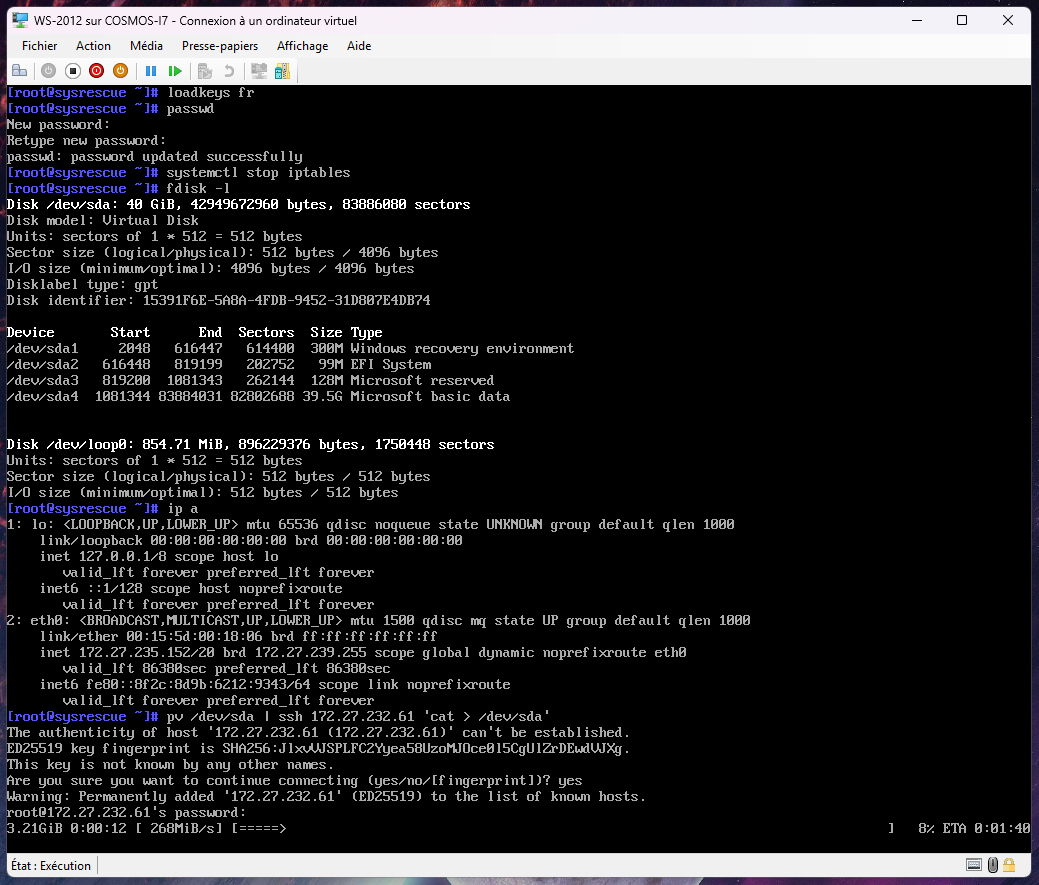Open the Presse-papiers menu
Screen dimensions: 1039x885
point(220,46)
